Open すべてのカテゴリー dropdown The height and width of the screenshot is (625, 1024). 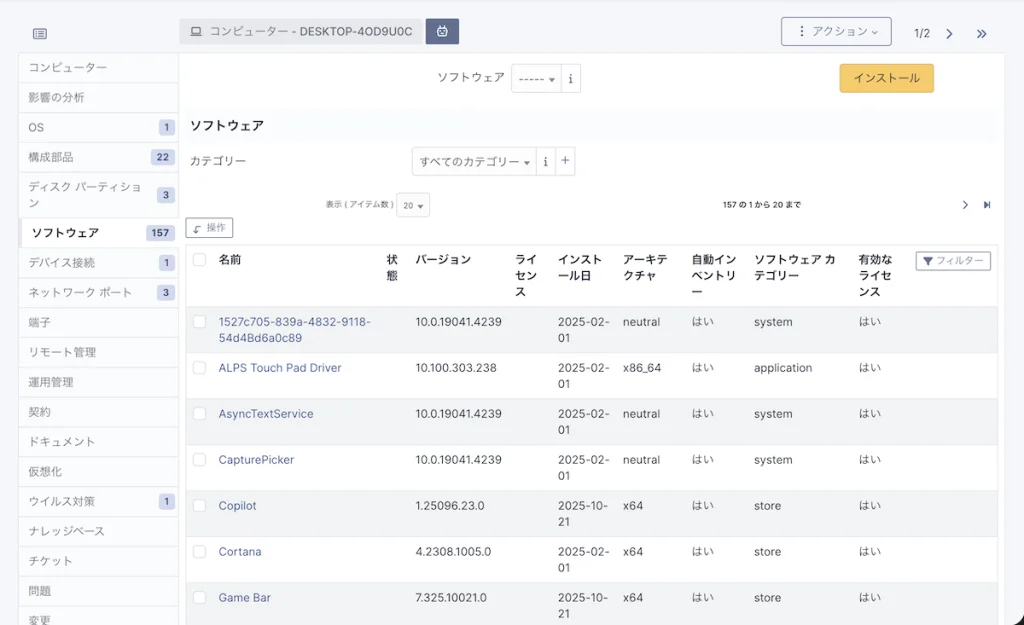474,161
